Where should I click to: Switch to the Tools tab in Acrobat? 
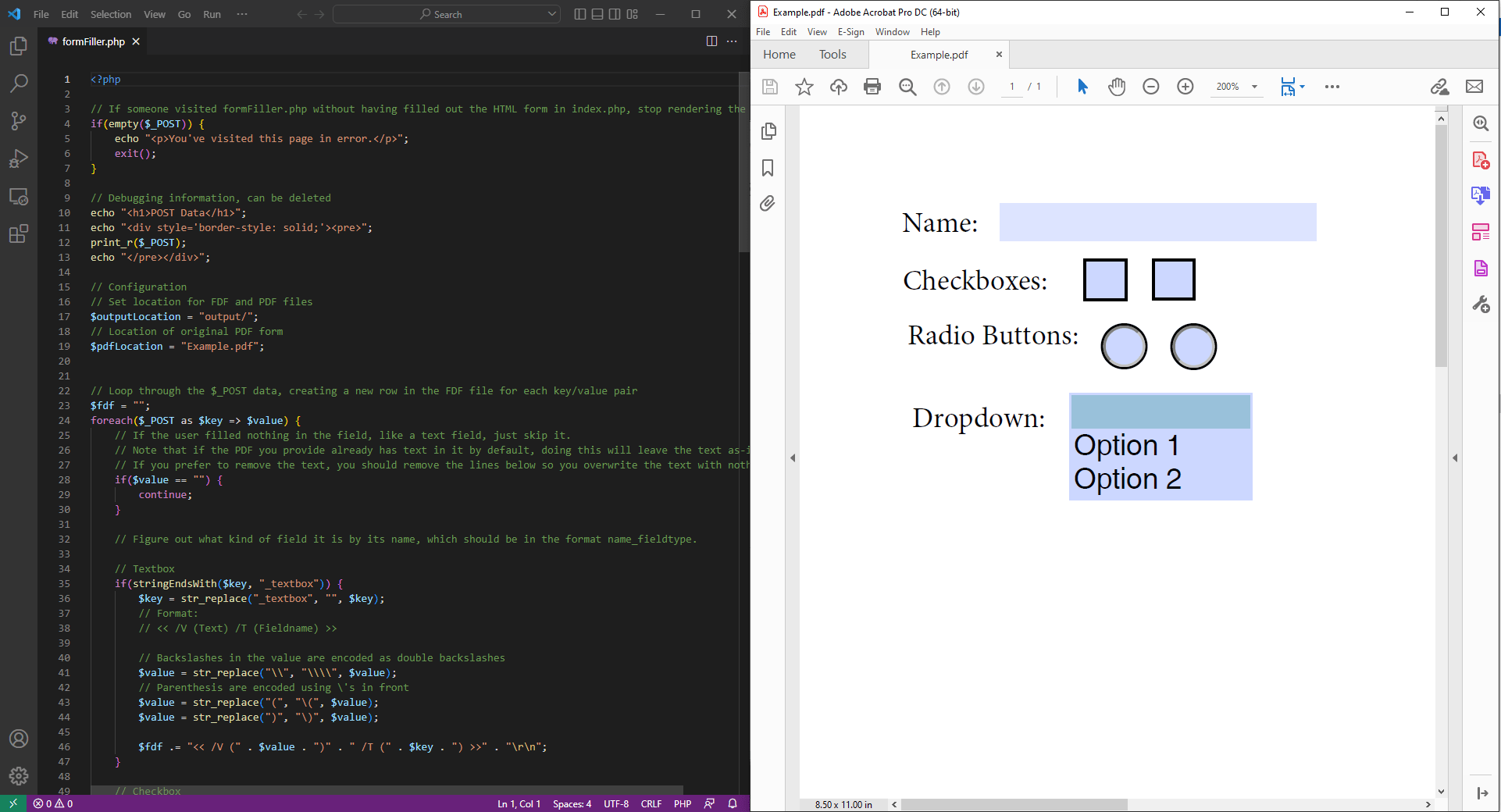(832, 54)
